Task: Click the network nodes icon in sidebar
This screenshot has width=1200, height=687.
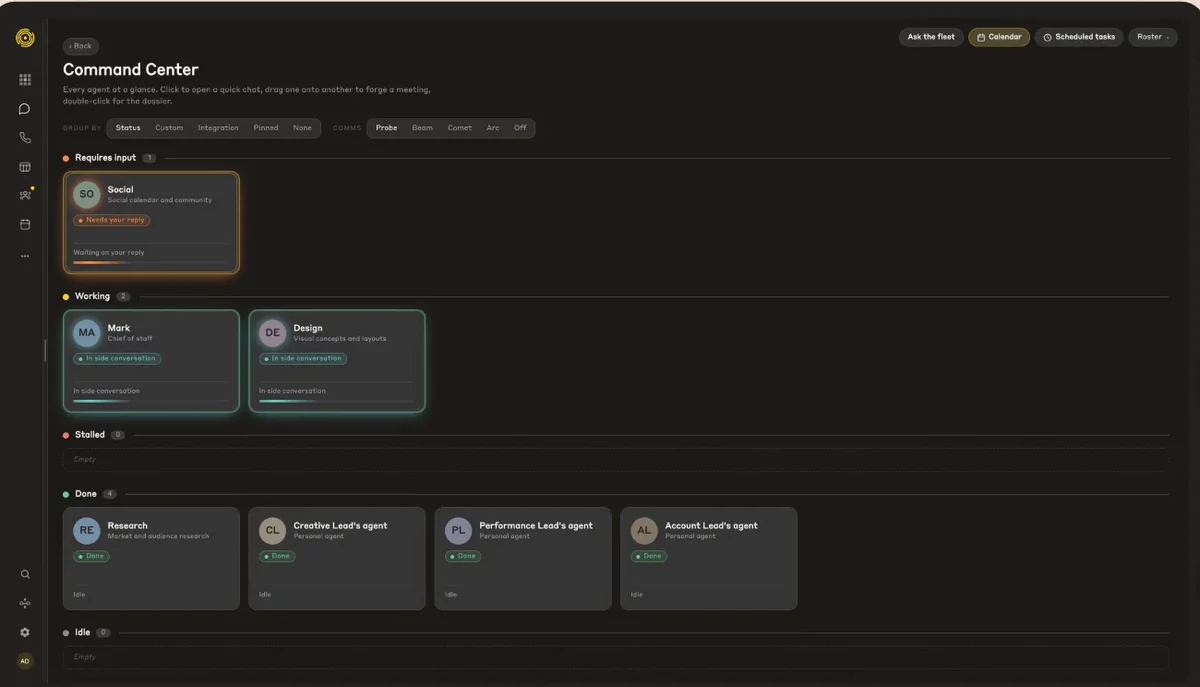Action: tap(25, 603)
